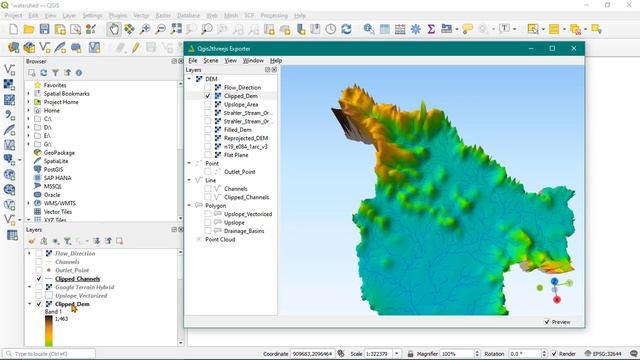Toggle editing with the pencil icon
This screenshot has width=640, height=360.
(135, 47)
